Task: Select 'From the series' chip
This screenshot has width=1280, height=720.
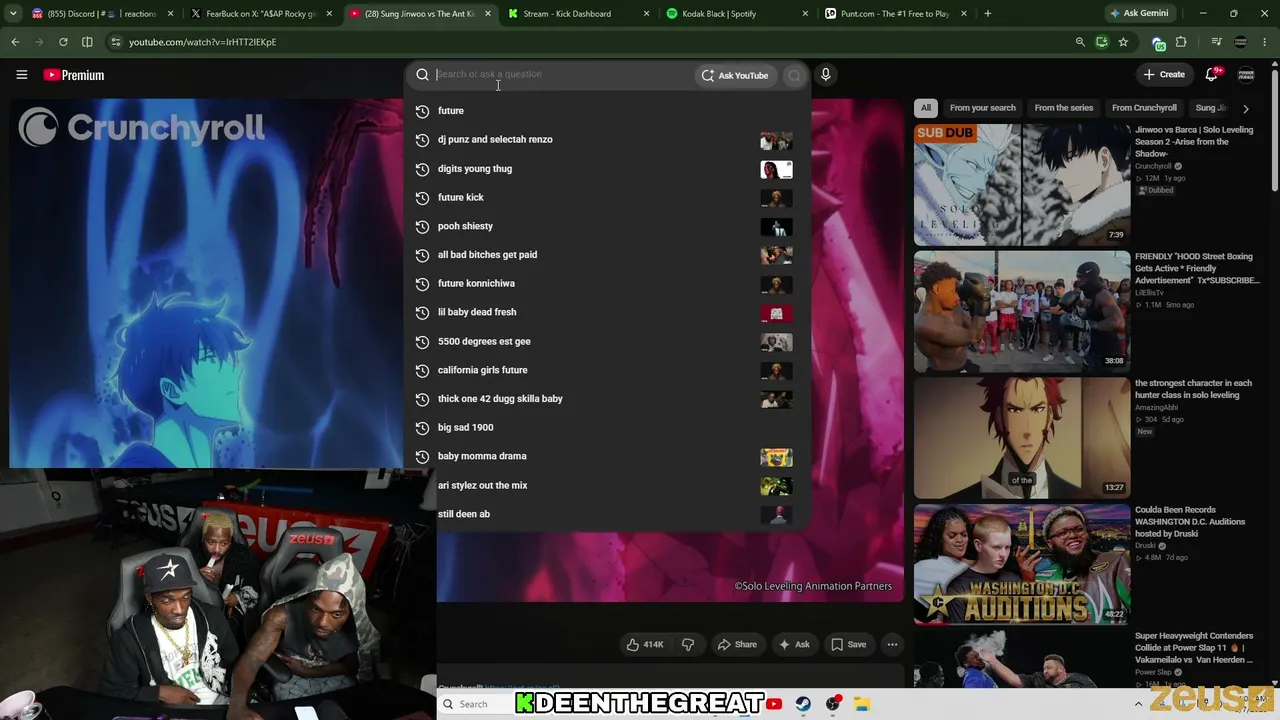Action: (x=1064, y=108)
